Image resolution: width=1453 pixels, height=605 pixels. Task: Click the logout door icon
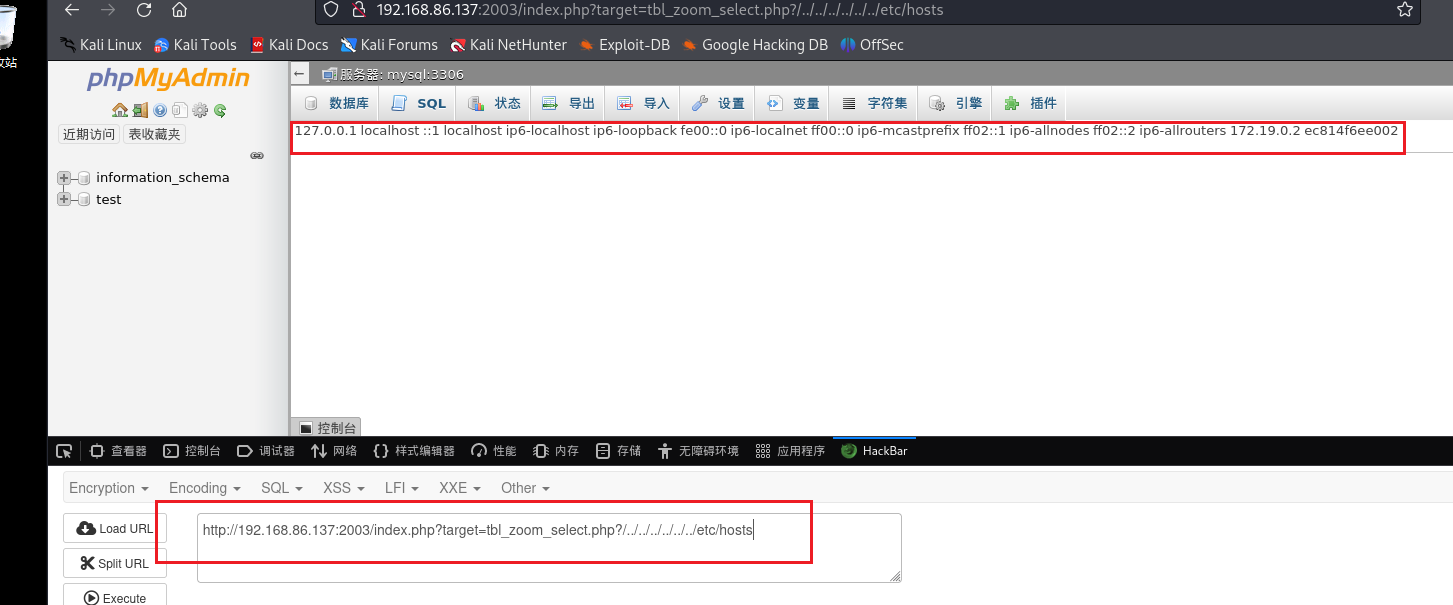140,110
